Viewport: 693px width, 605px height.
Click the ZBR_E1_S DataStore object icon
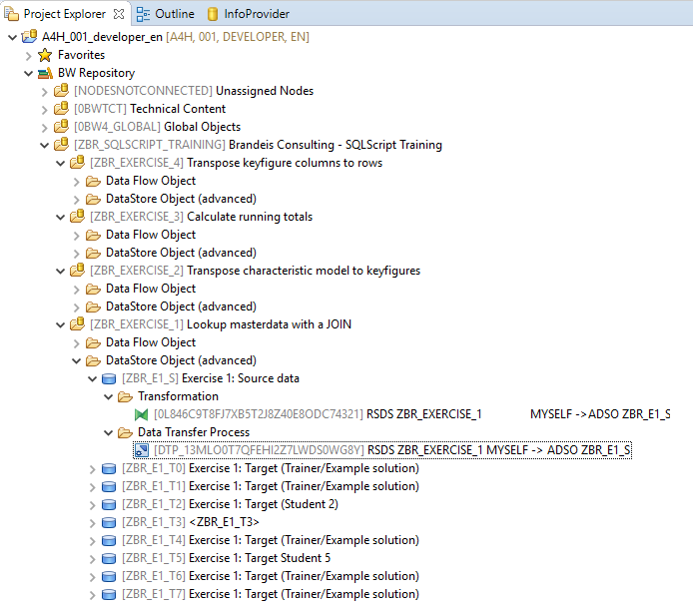click(x=109, y=379)
